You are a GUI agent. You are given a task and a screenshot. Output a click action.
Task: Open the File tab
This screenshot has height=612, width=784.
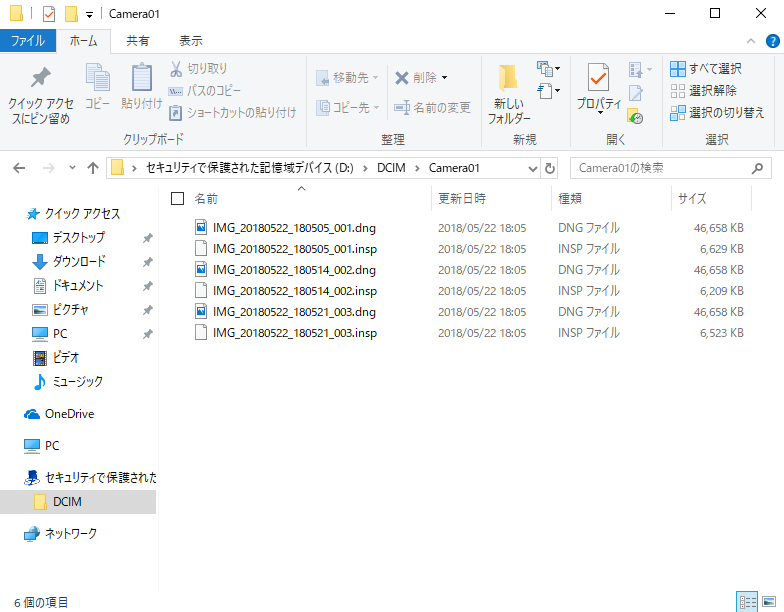(27, 41)
